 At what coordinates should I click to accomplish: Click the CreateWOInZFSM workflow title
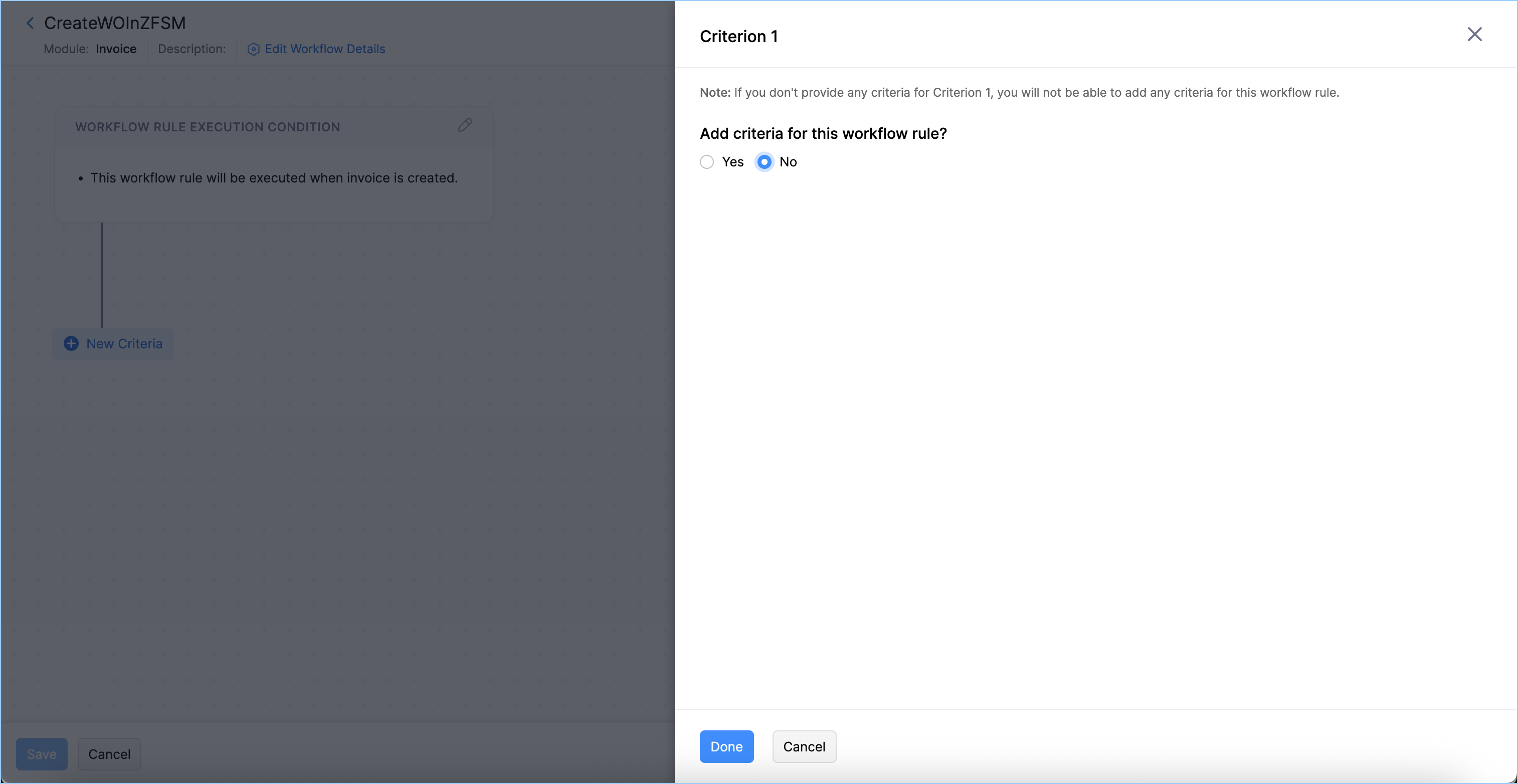pos(115,23)
